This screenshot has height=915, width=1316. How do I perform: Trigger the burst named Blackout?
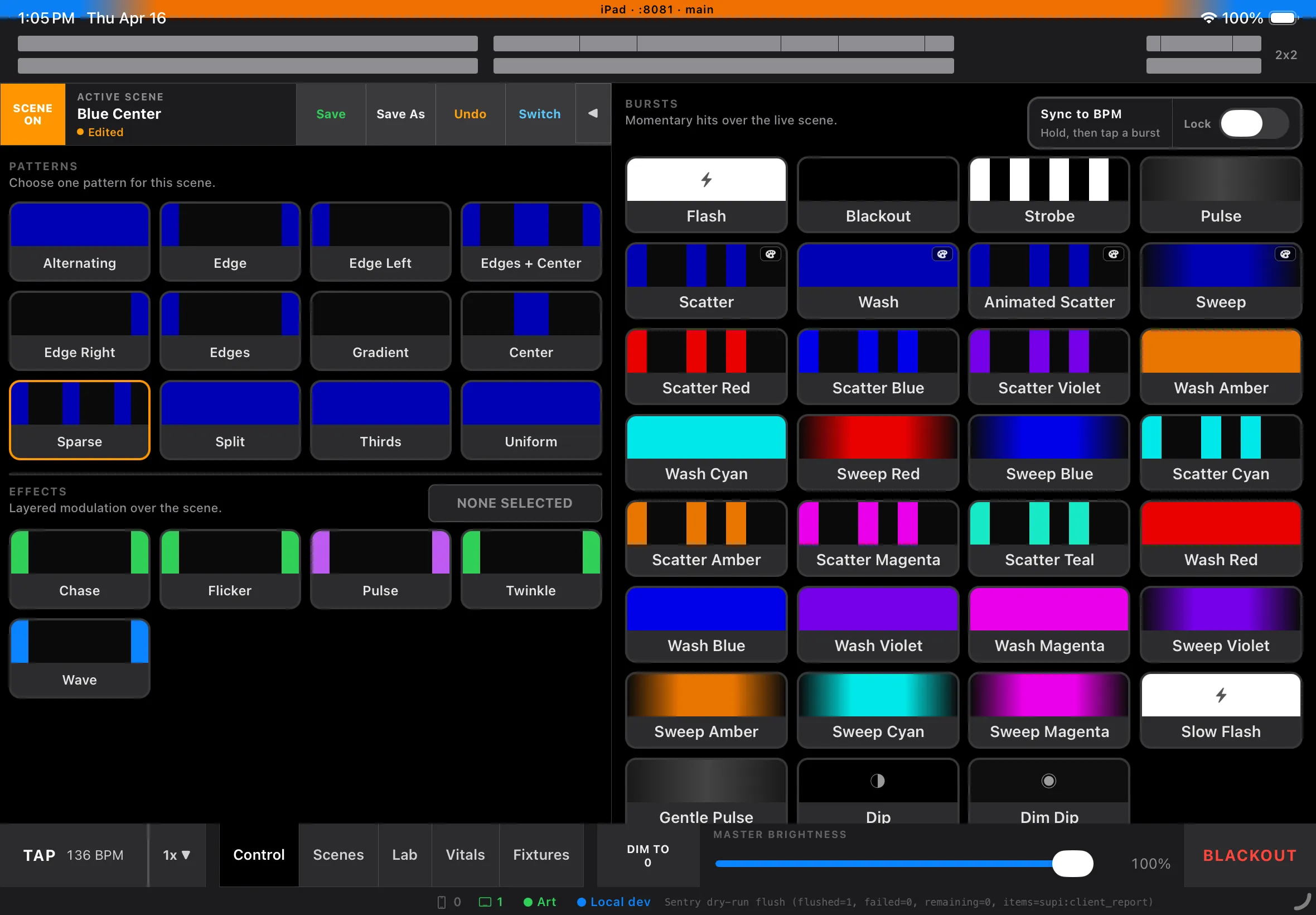point(878,195)
